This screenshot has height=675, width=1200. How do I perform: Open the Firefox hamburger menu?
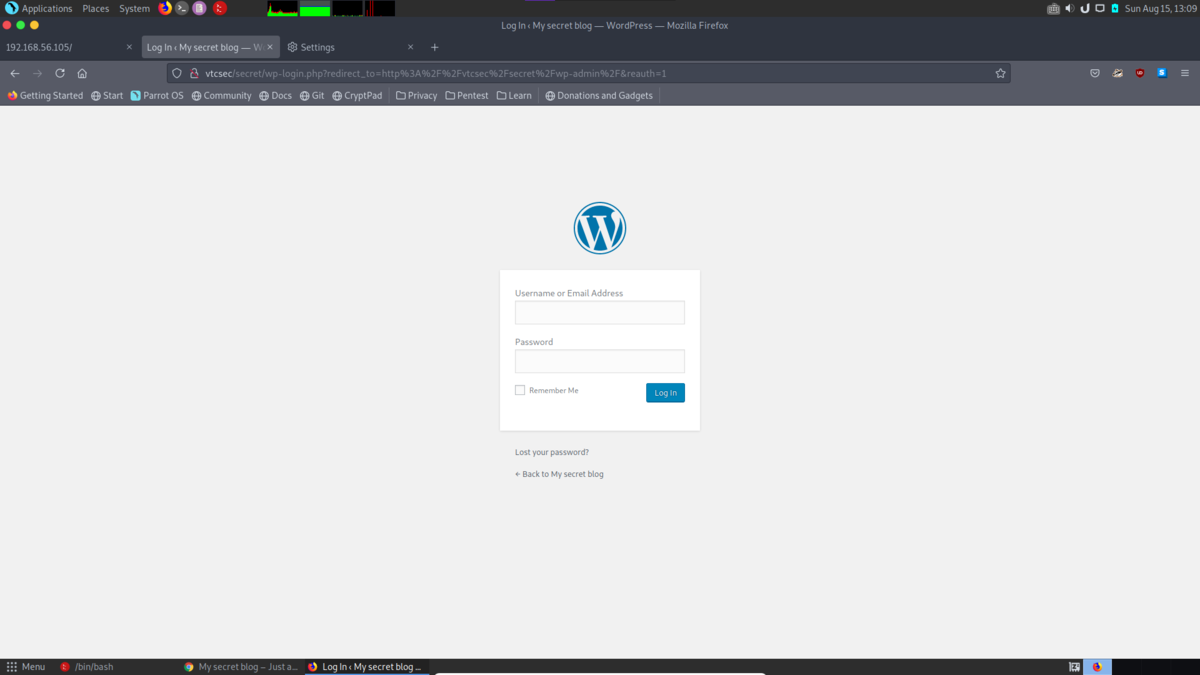click(x=1185, y=73)
